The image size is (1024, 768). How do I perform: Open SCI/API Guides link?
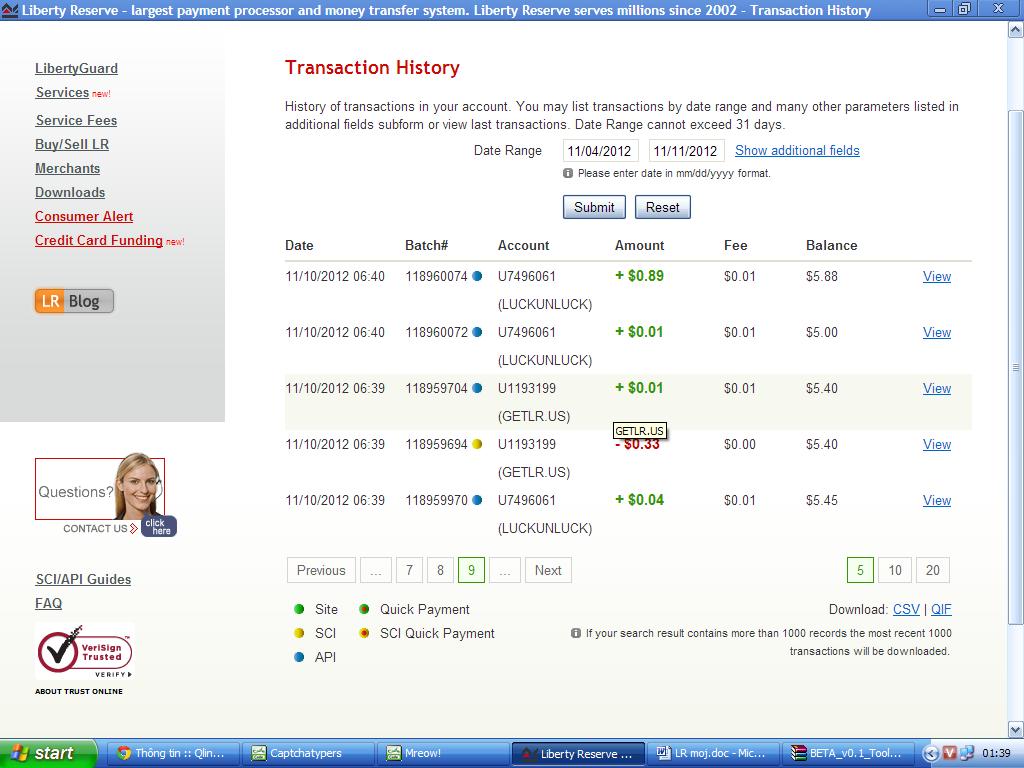83,579
